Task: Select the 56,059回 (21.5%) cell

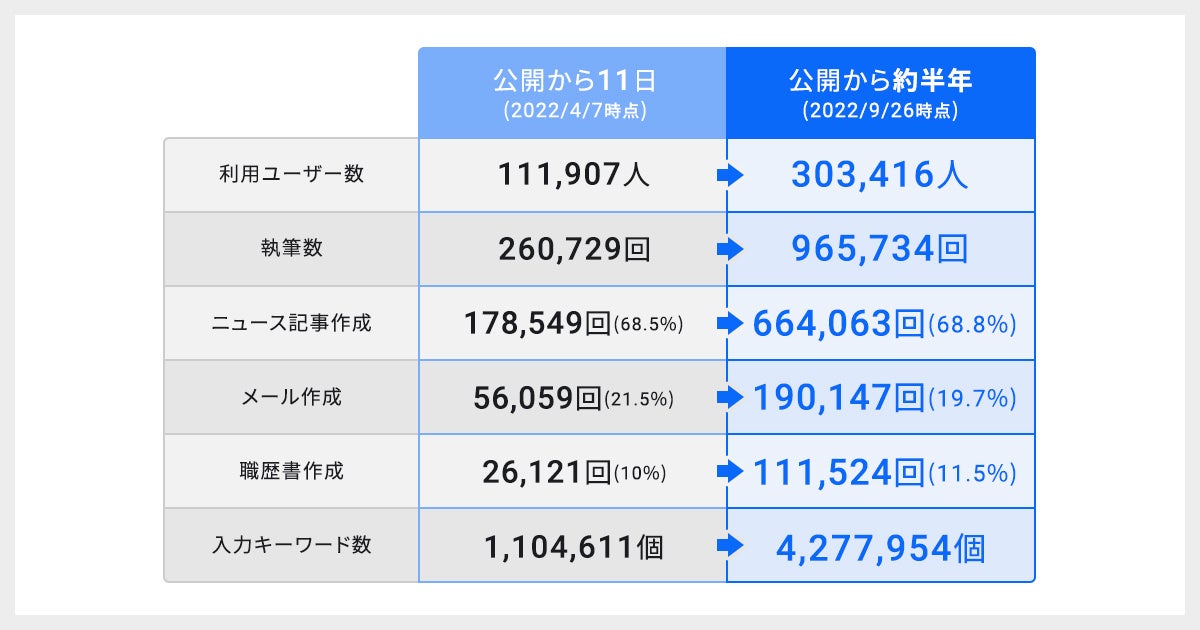Action: pos(573,398)
